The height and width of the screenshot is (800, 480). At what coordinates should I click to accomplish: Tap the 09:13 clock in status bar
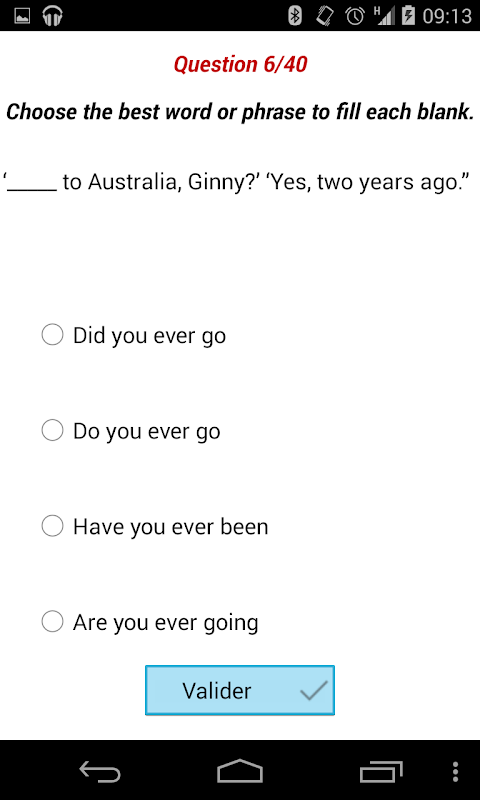[x=447, y=16]
